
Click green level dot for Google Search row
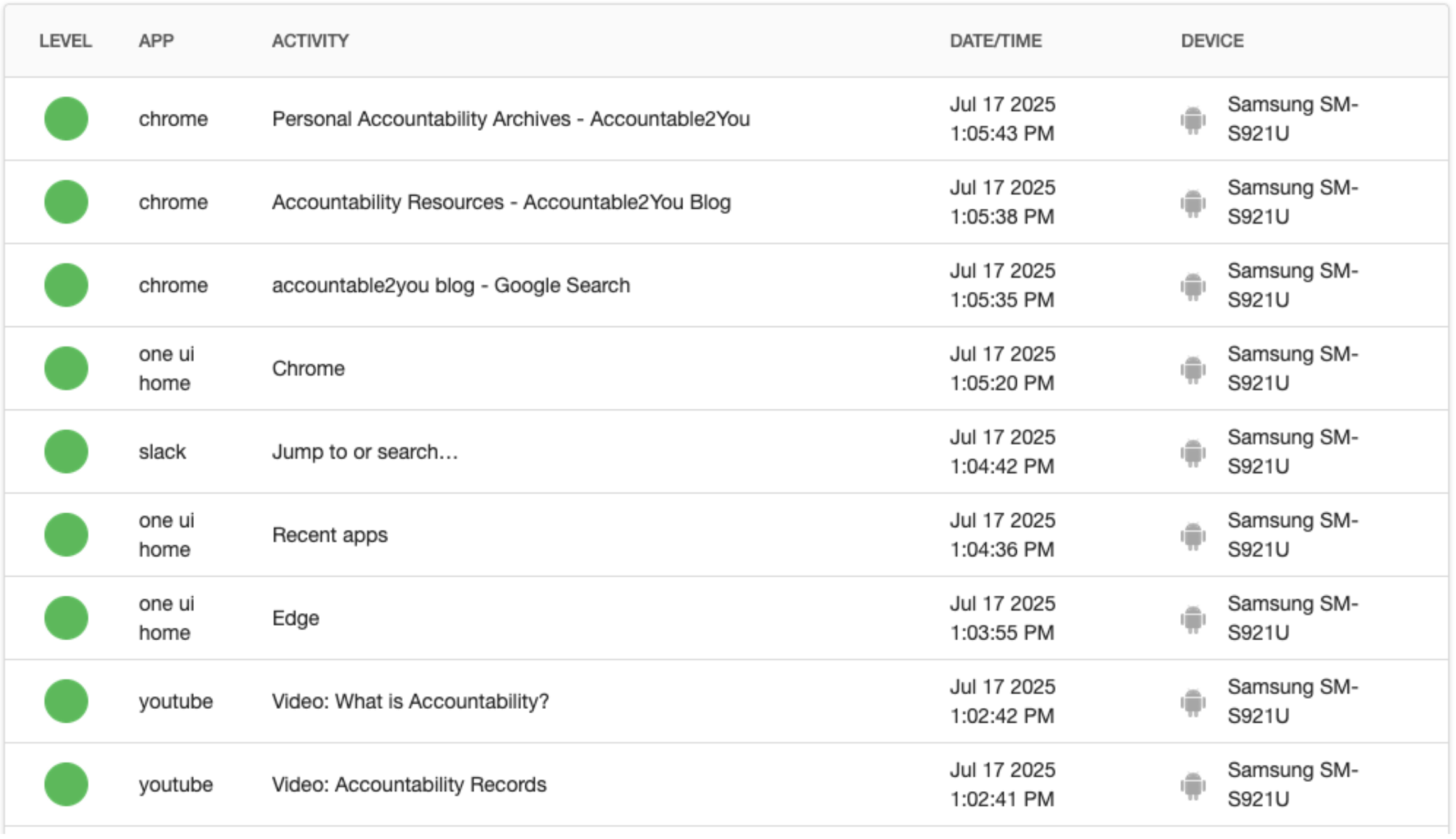coord(66,286)
